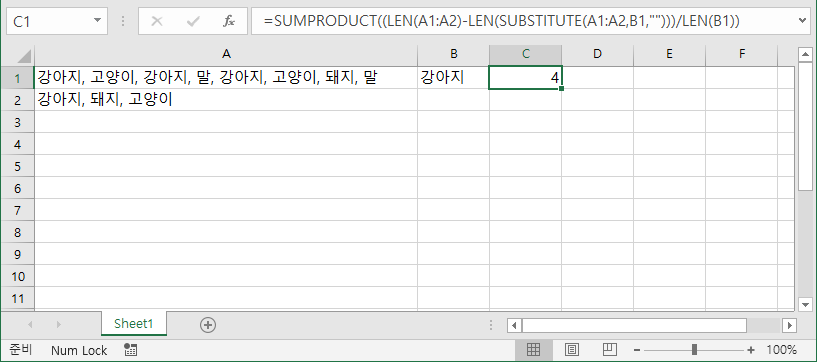Click the zoom slider handle
Image resolution: width=817 pixels, height=362 pixels.
[694, 350]
